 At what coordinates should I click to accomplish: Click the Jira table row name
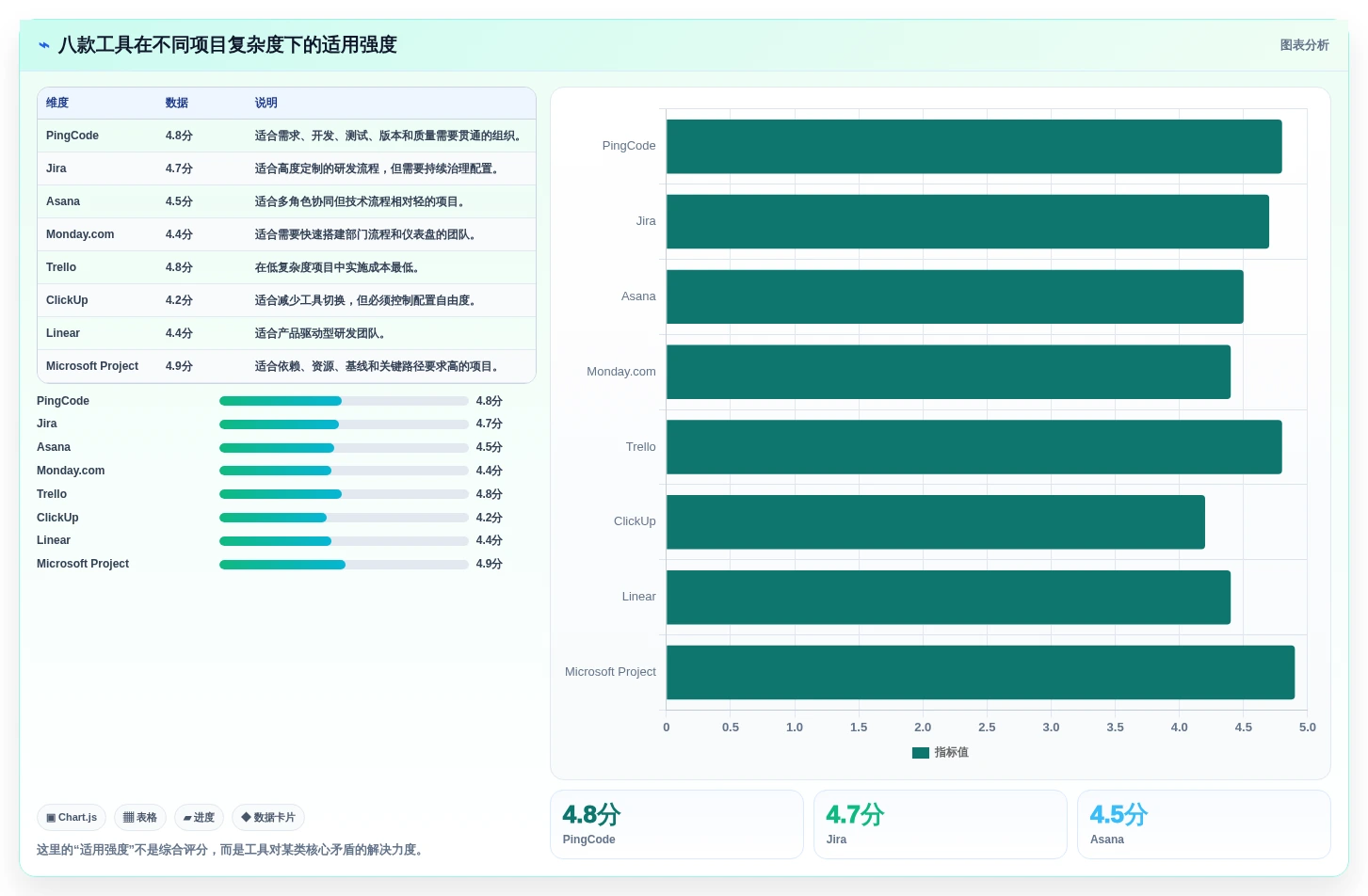pos(56,168)
